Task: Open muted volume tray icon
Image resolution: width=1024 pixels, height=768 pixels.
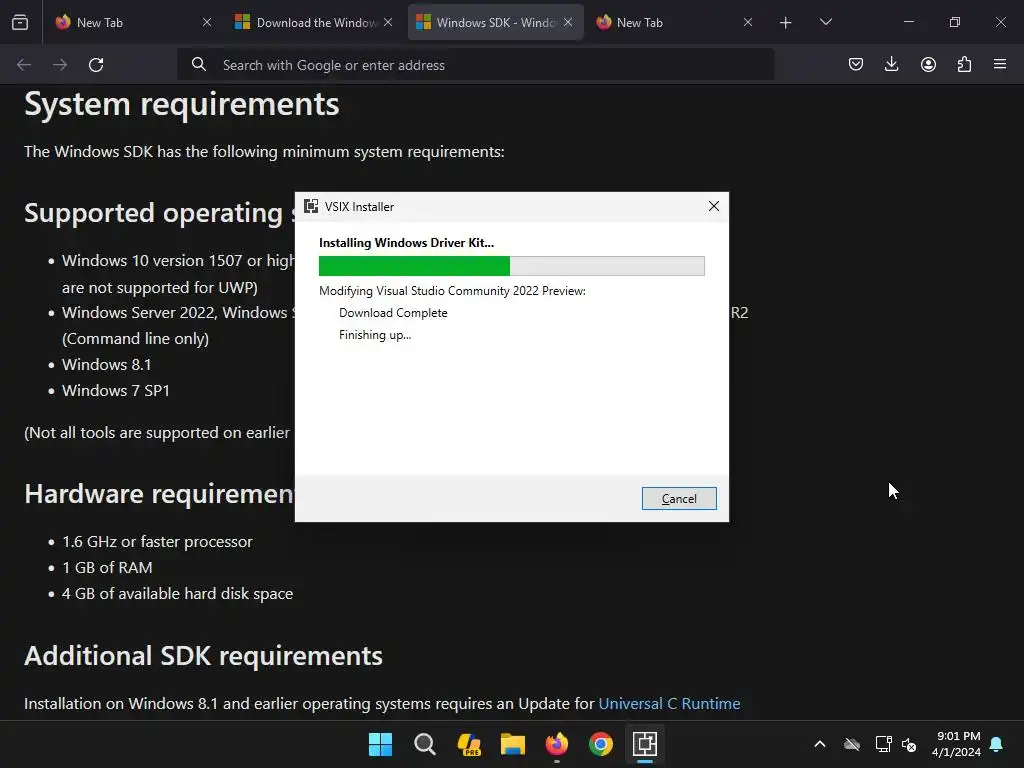Action: [x=909, y=744]
